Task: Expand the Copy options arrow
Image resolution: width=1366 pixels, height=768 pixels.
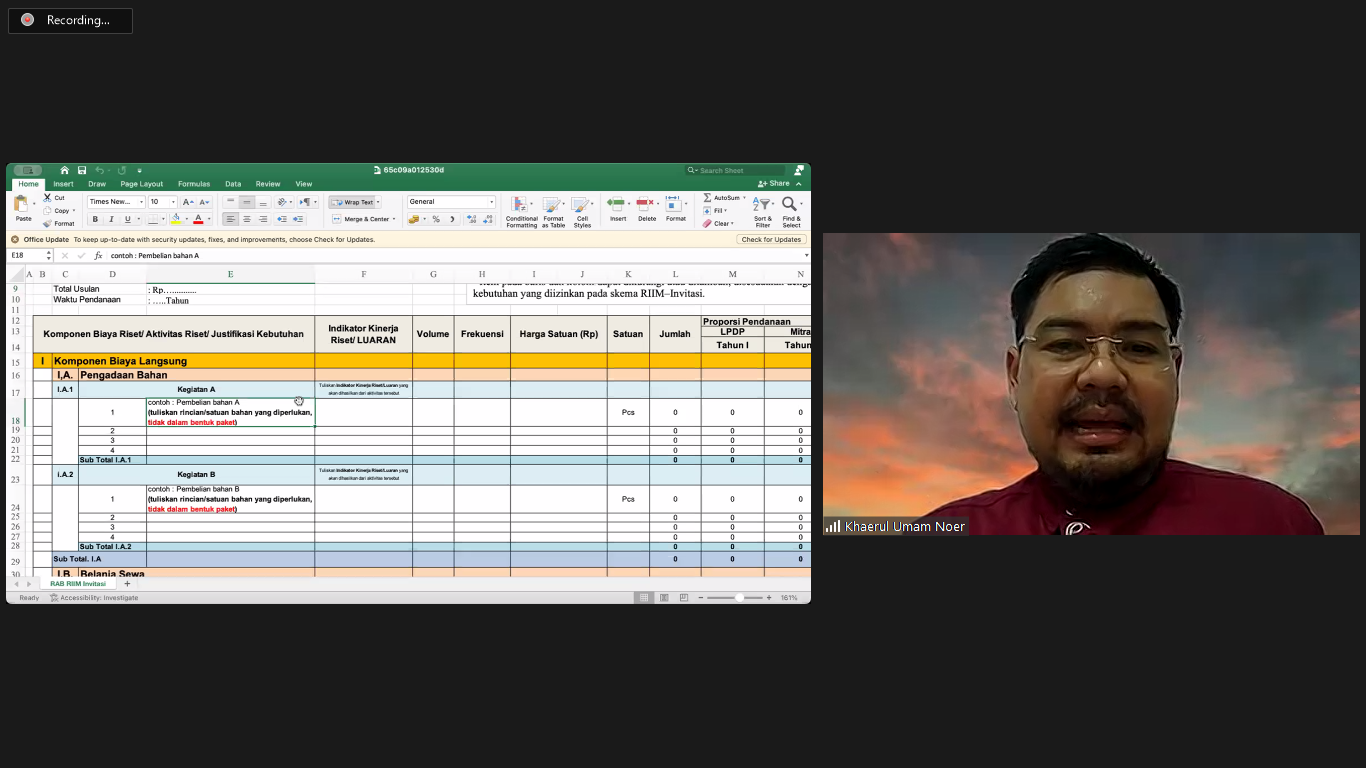Action: [x=74, y=211]
